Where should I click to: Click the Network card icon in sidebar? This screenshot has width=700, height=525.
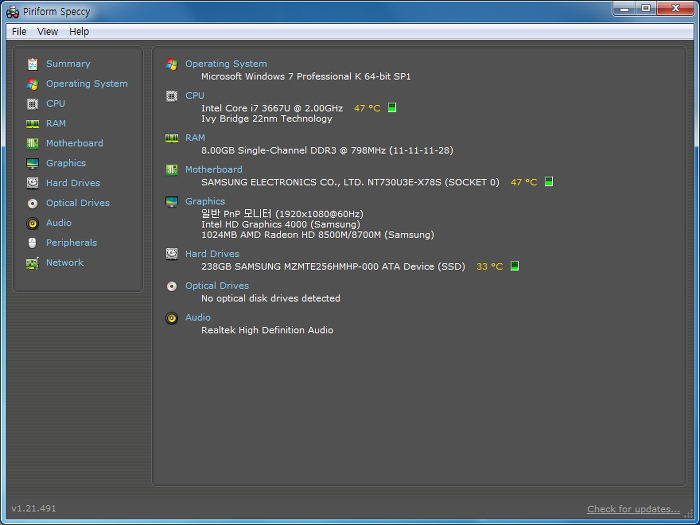32,263
